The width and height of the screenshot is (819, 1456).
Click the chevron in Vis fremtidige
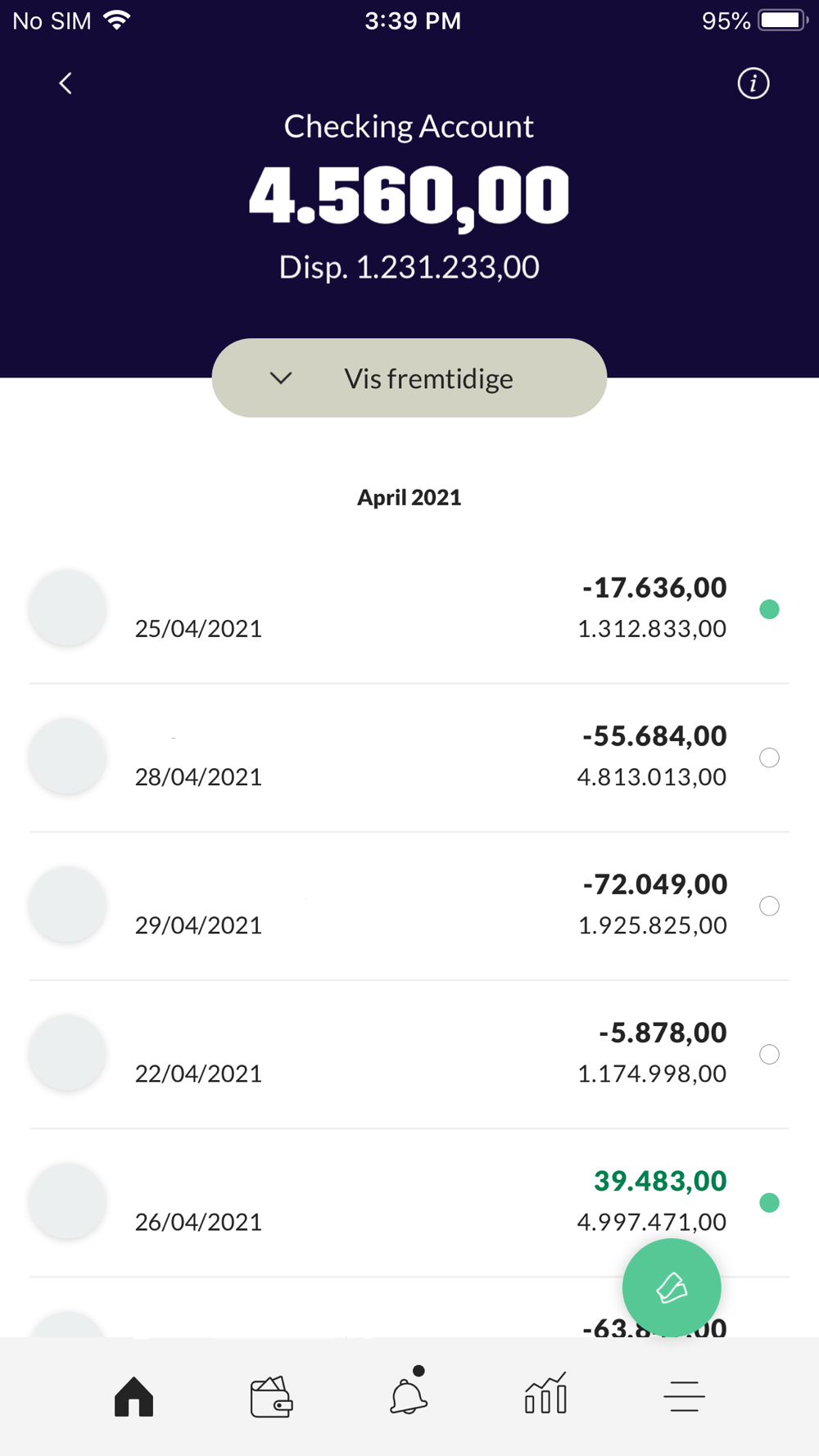pyautogui.click(x=281, y=378)
